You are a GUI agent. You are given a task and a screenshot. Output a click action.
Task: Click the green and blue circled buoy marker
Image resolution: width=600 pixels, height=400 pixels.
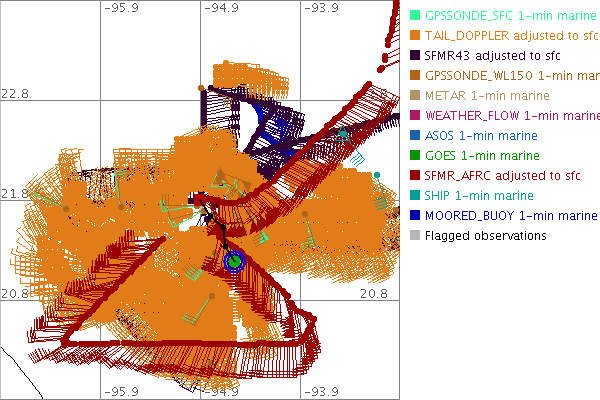(234, 261)
